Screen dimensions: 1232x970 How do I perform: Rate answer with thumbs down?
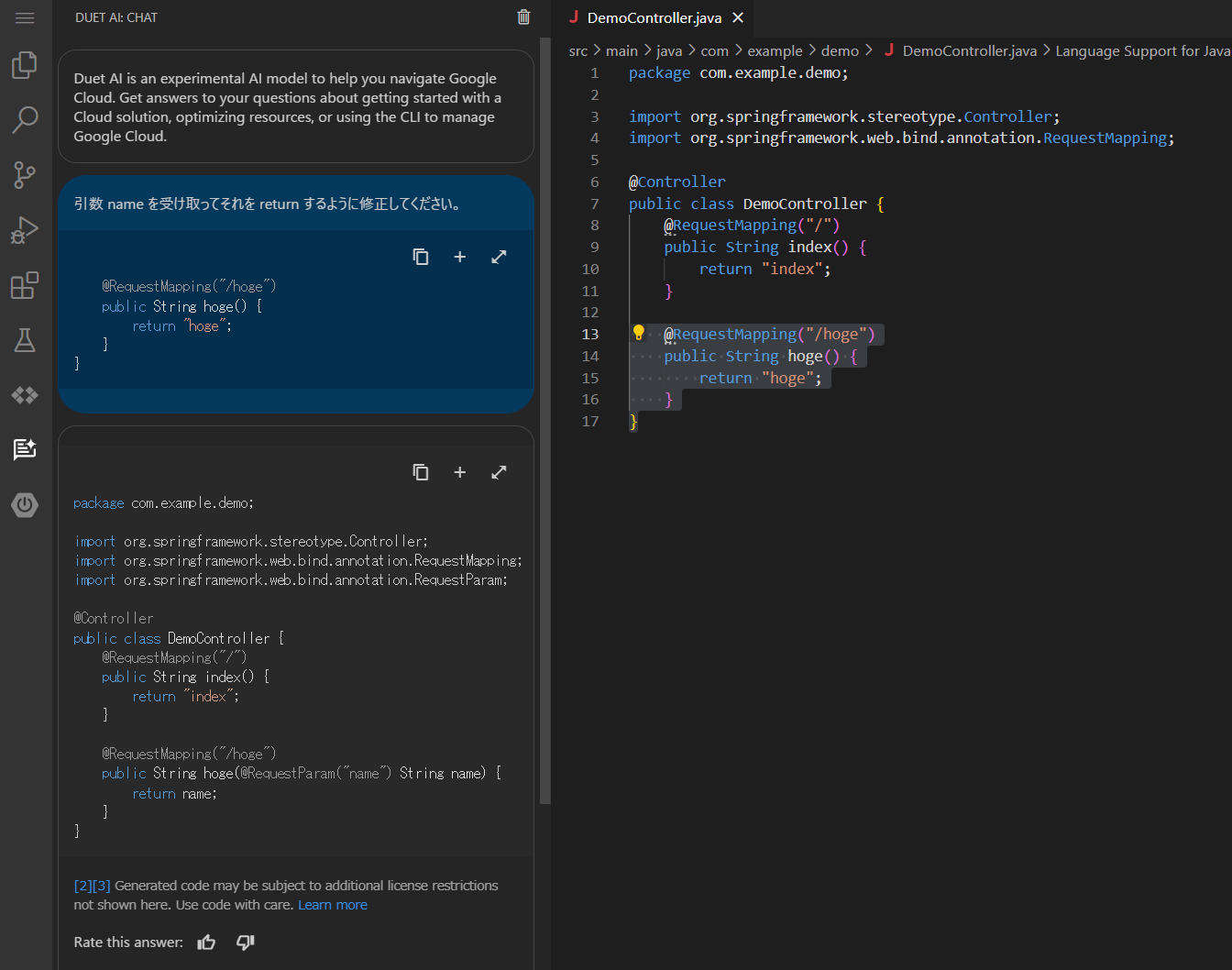(x=245, y=942)
